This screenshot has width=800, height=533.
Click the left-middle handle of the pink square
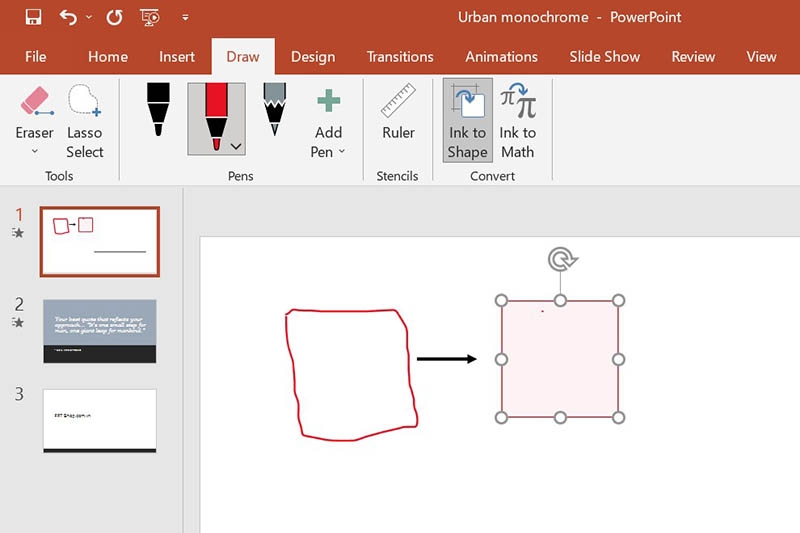click(502, 360)
